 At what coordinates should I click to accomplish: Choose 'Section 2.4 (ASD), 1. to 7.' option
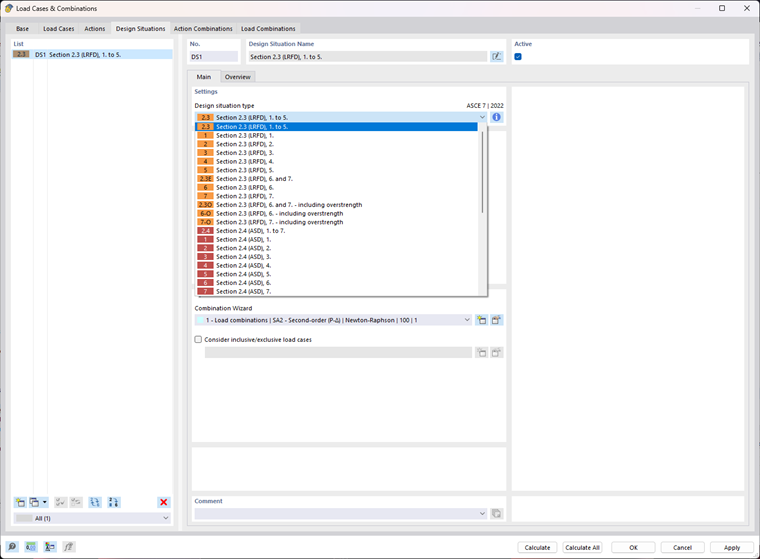(x=336, y=231)
